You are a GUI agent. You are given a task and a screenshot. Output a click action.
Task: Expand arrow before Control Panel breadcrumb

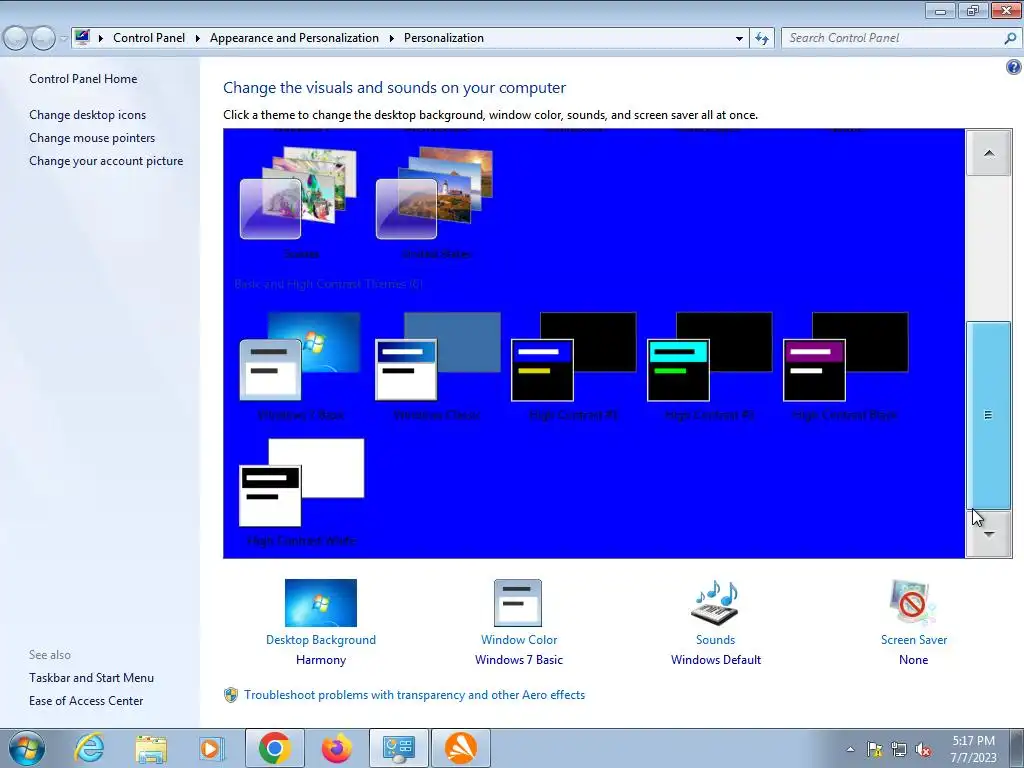click(101, 38)
